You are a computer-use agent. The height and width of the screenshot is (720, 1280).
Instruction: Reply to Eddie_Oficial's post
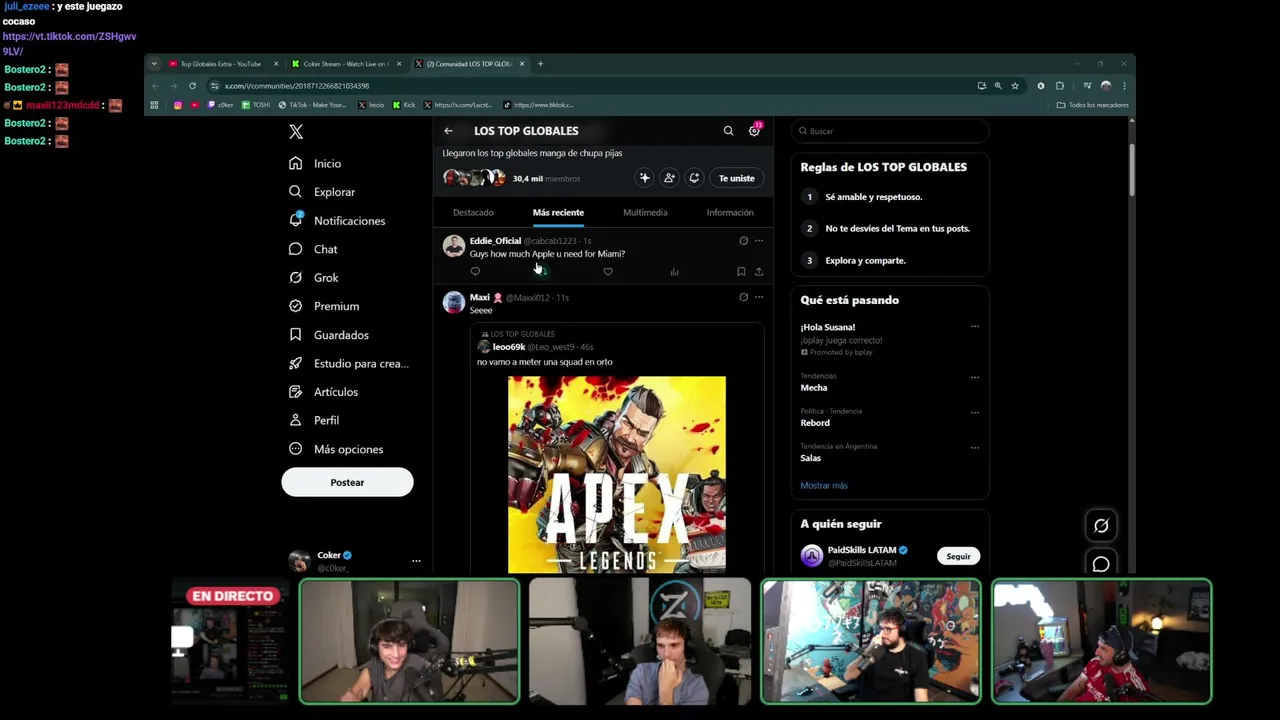pos(475,271)
